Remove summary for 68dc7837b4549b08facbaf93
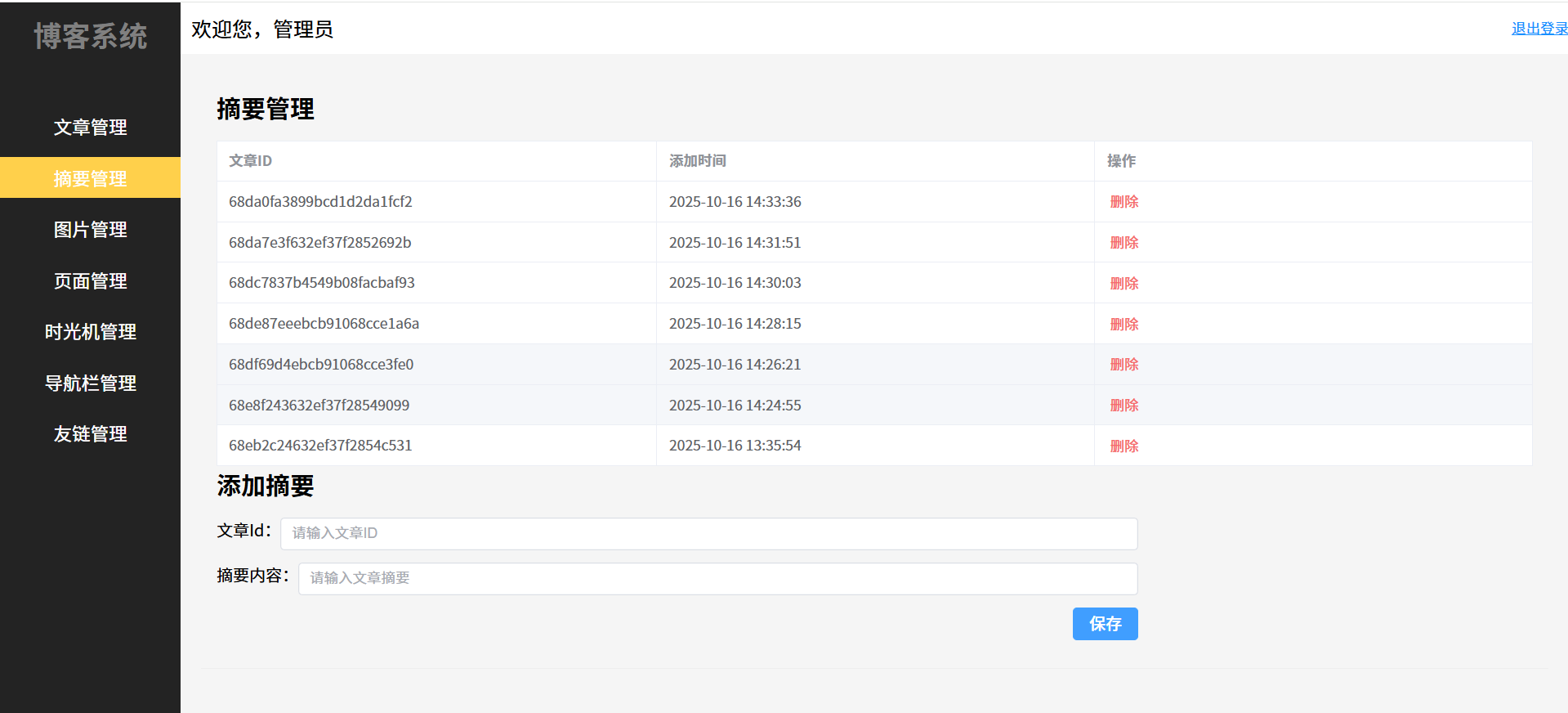Image resolution: width=1568 pixels, height=713 pixels. point(1124,284)
